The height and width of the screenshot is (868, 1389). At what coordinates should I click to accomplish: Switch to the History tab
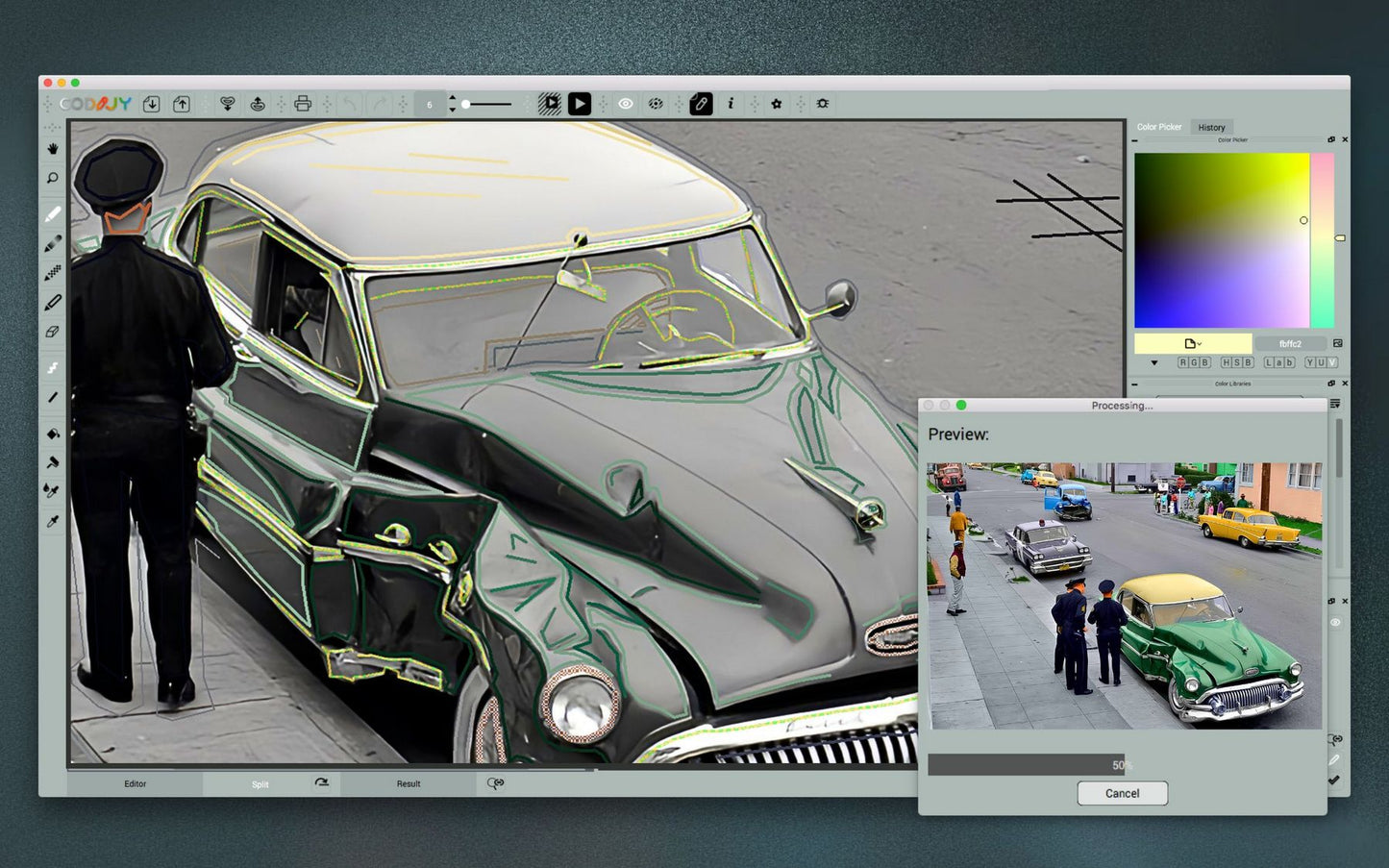(x=1212, y=127)
